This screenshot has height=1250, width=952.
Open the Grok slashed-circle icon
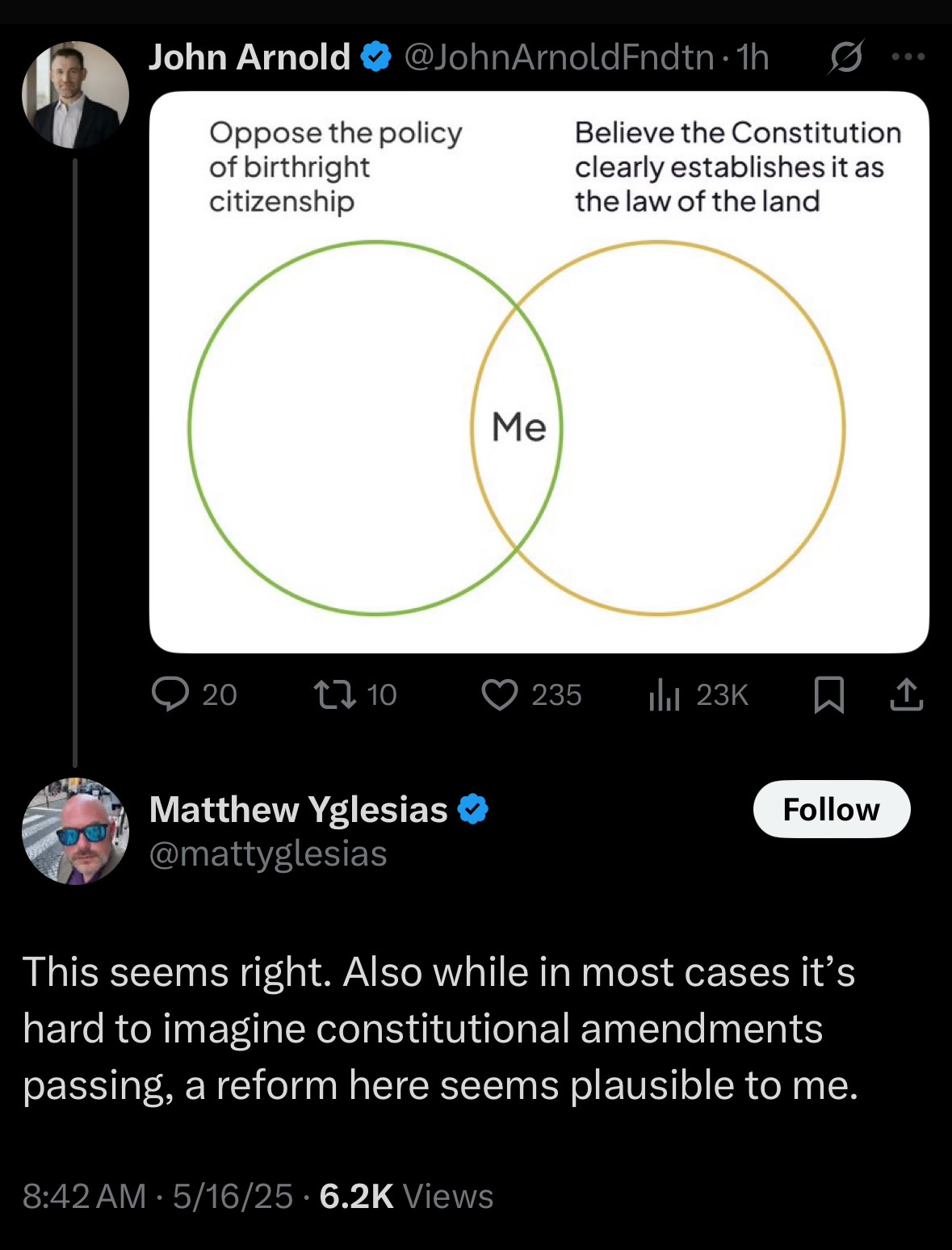point(845,57)
